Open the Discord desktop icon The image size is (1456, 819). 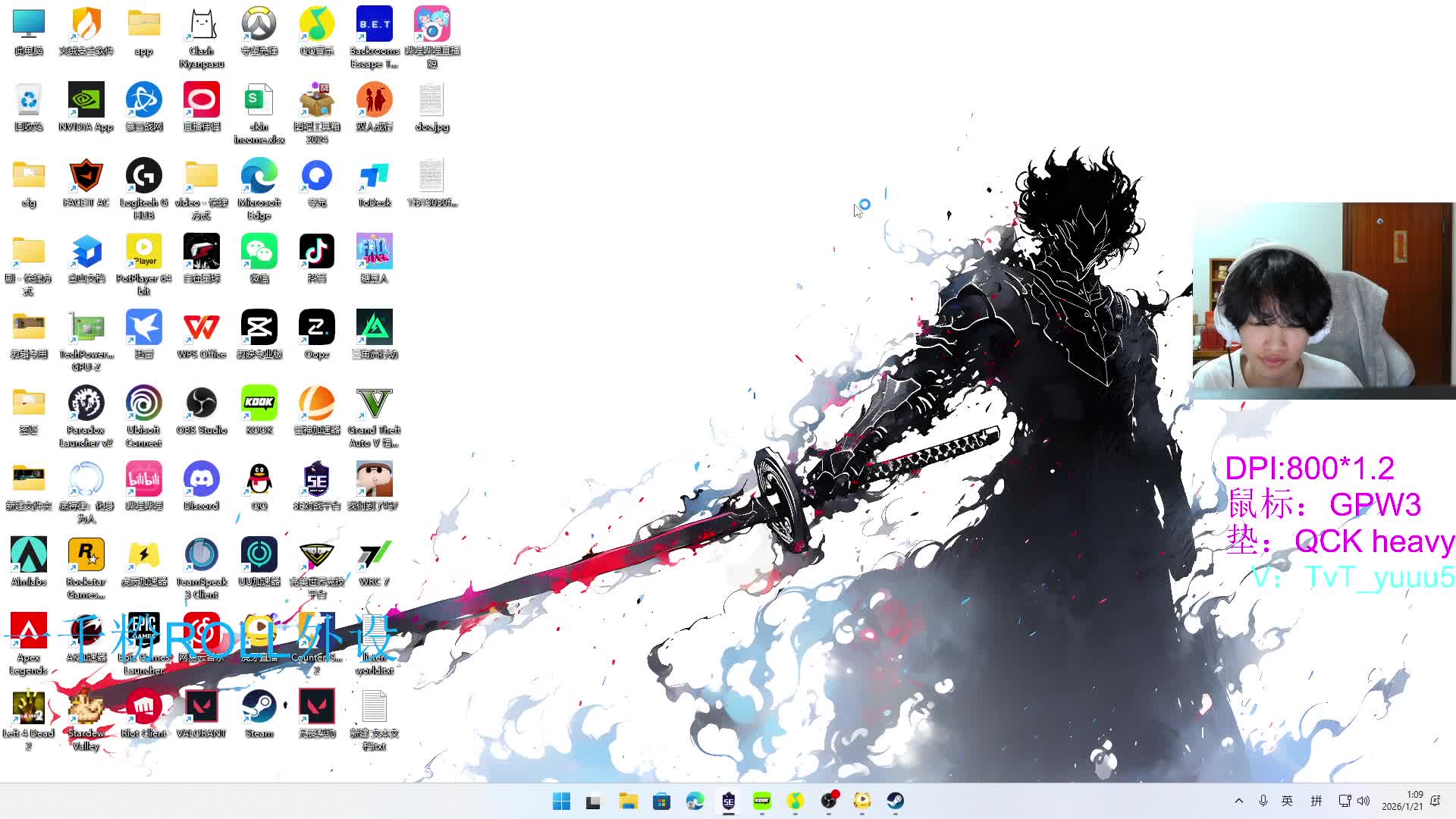(201, 480)
